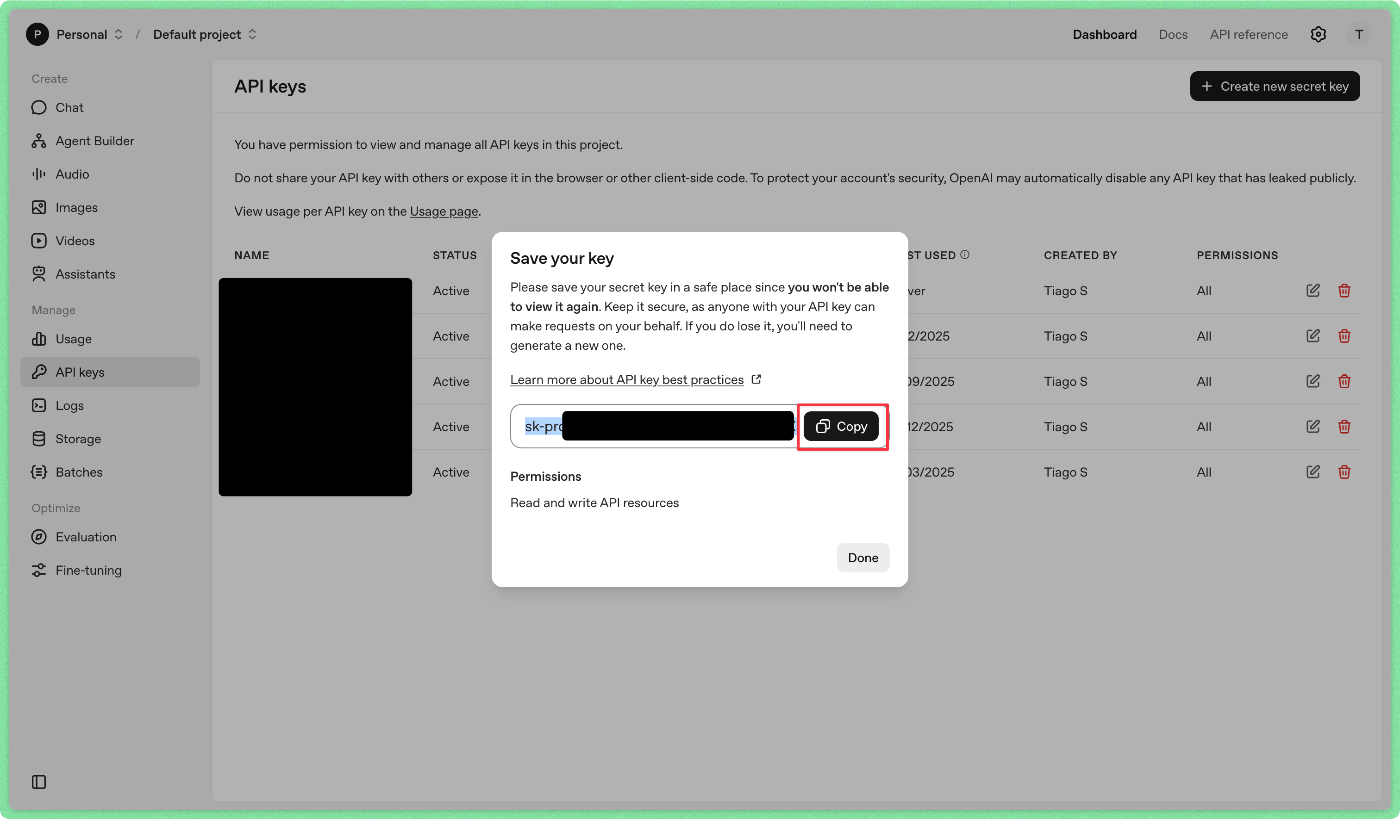Screen dimensions: 1400x819
Task: Open the Videos section
Action: click(73, 240)
